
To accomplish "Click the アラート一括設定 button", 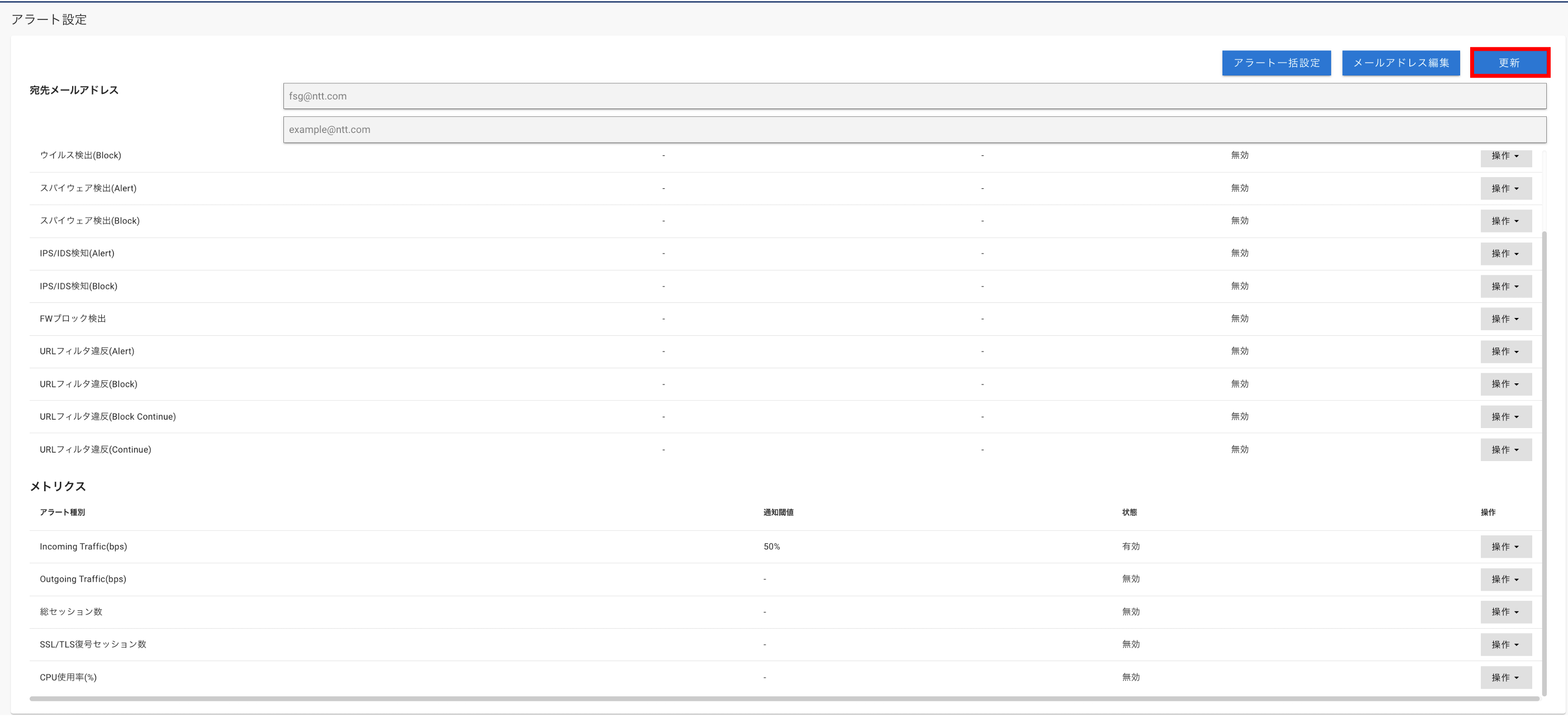I will coord(1276,63).
